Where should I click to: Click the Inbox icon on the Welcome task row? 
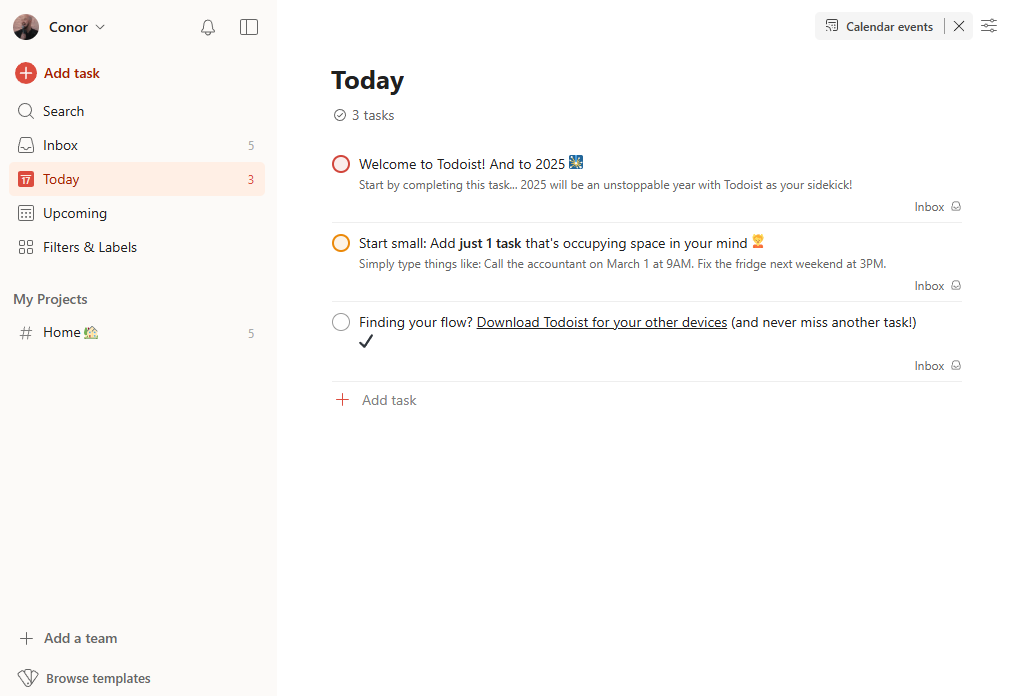(x=956, y=206)
